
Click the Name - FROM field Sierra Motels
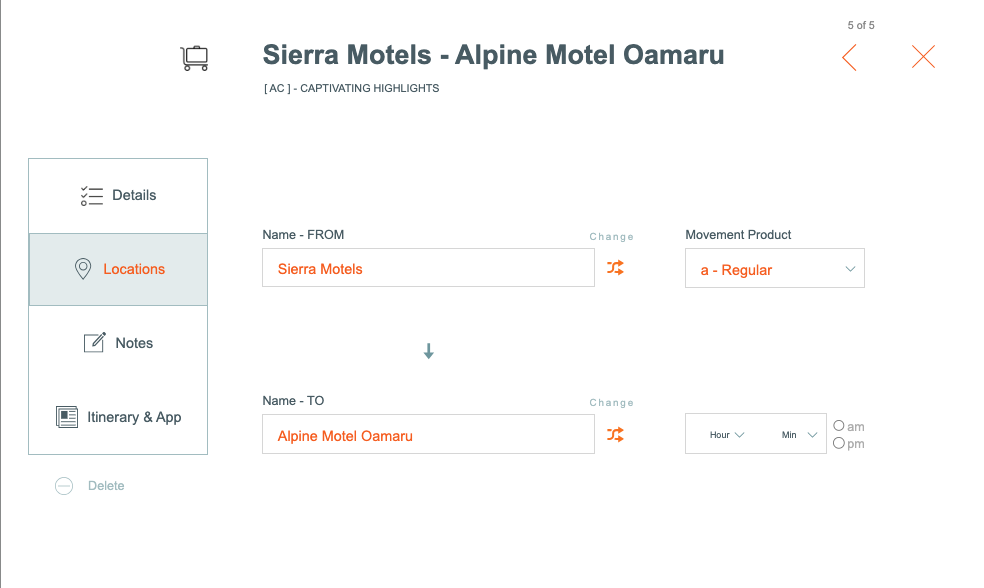428,268
